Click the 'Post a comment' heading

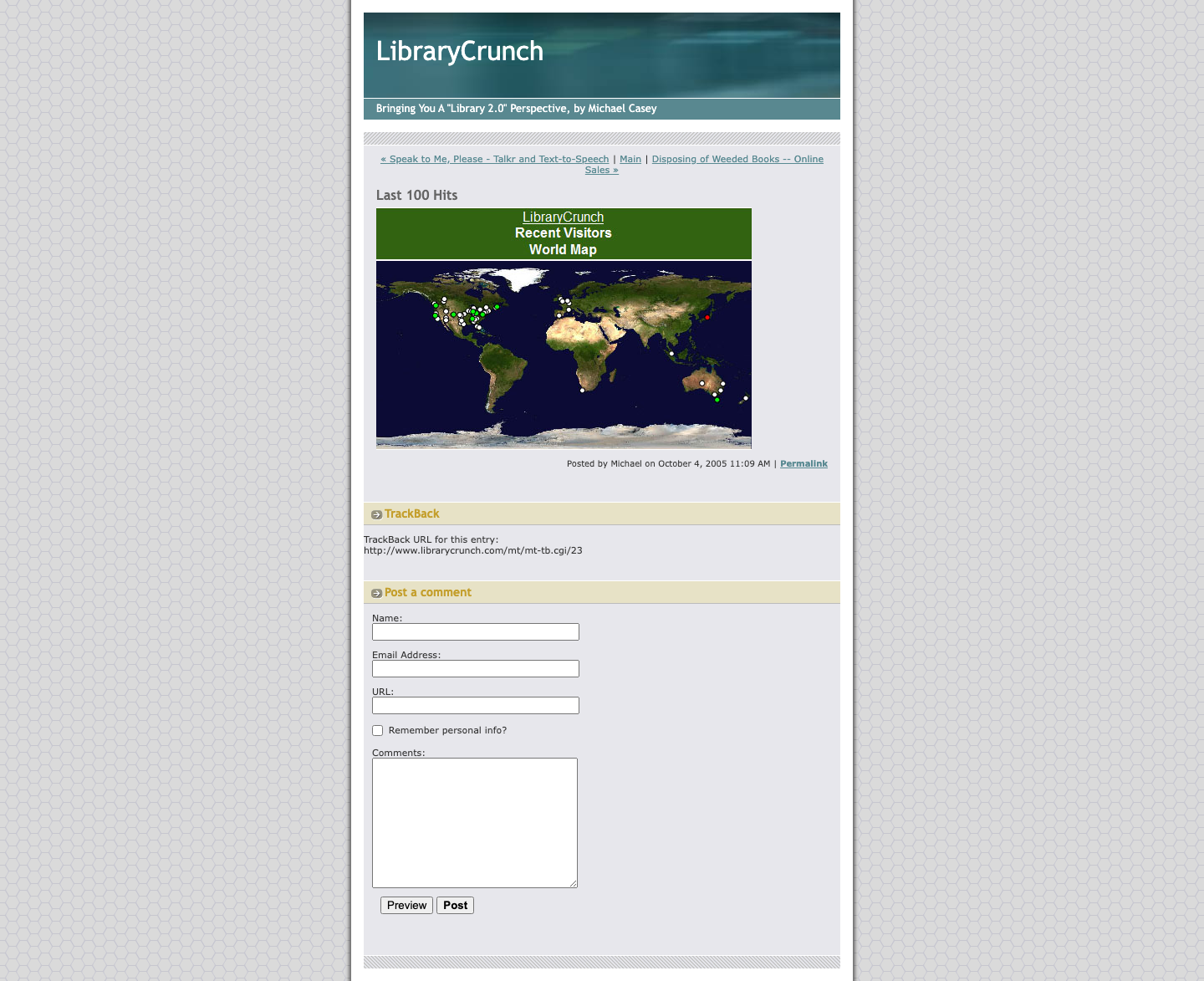click(x=428, y=592)
